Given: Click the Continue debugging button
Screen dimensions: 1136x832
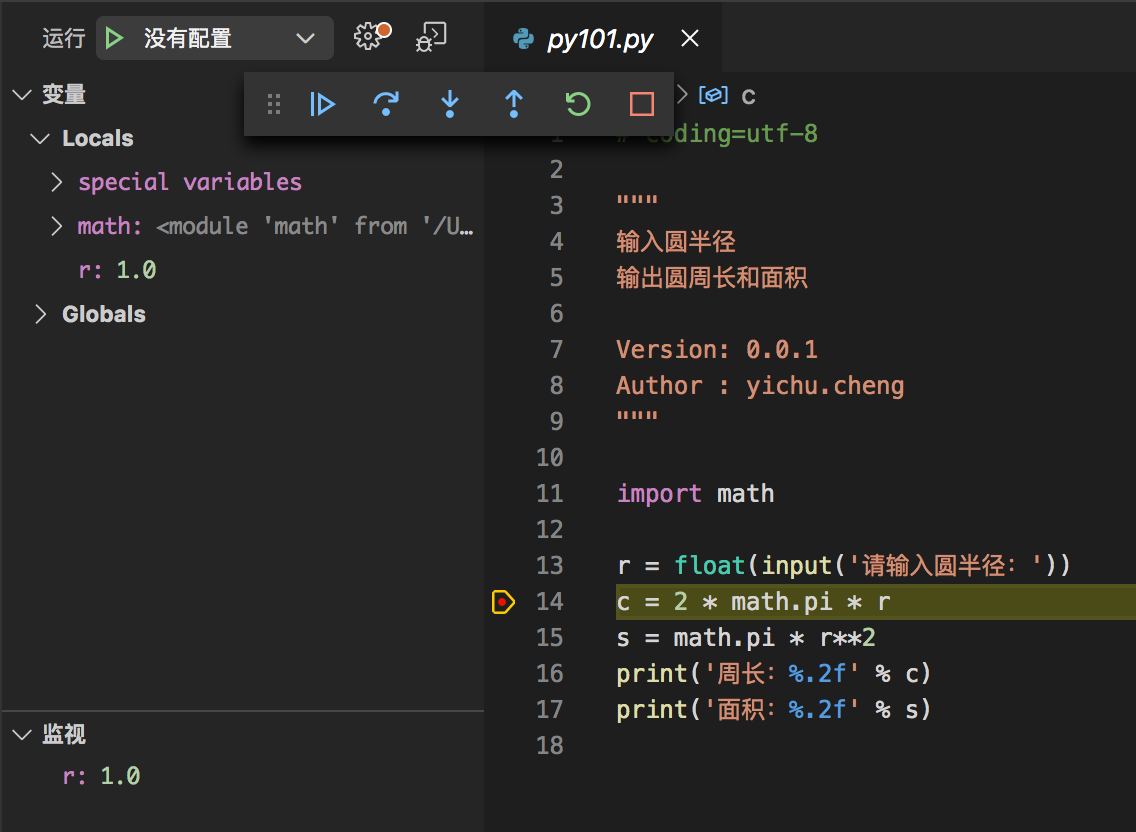Looking at the screenshot, I should pos(322,104).
